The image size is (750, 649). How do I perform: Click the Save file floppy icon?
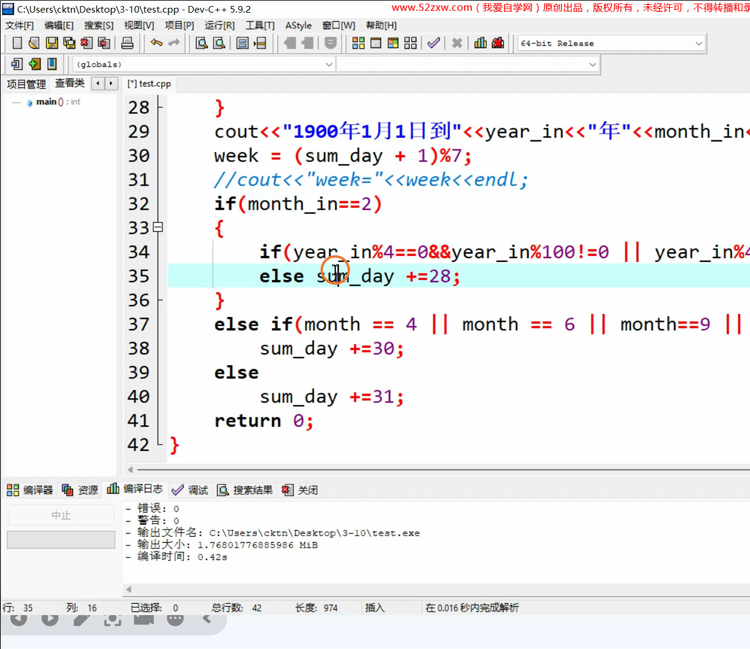pyautogui.click(x=52, y=43)
